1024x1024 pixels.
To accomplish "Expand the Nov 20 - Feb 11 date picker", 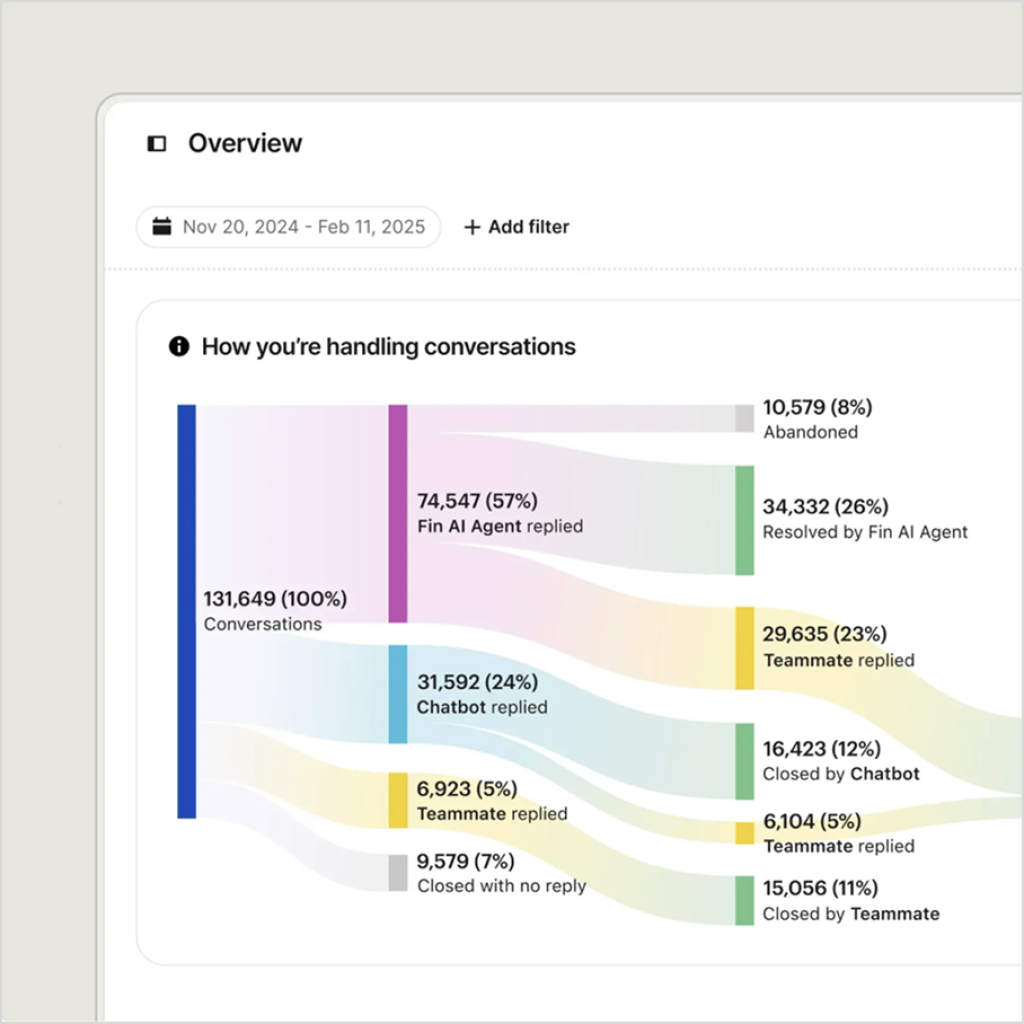I will coord(288,226).
